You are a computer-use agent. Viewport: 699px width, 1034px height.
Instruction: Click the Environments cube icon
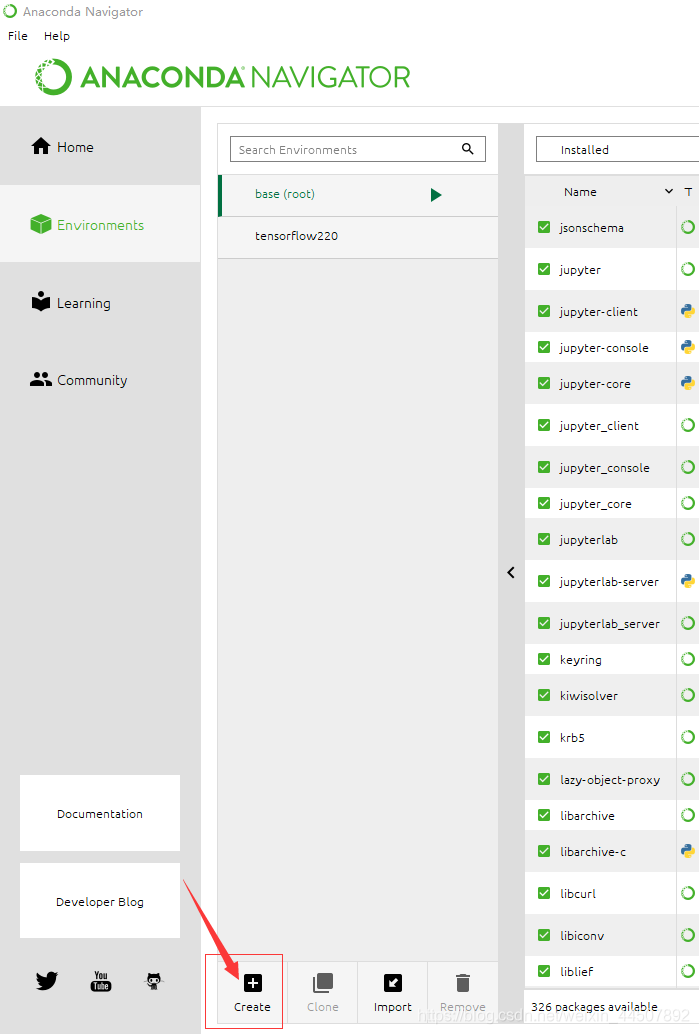tap(41, 224)
